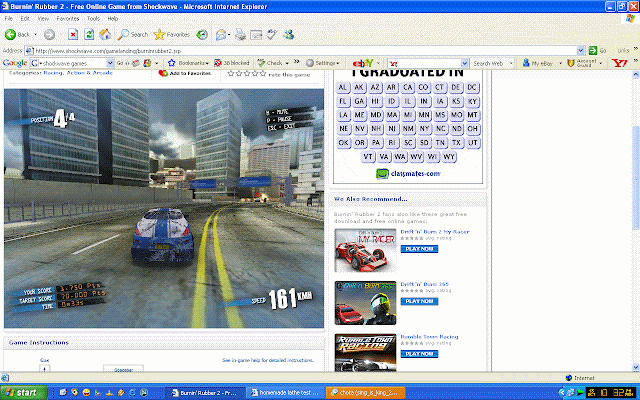640x400 pixels.
Task: Open the Help menu
Action: (x=113, y=18)
